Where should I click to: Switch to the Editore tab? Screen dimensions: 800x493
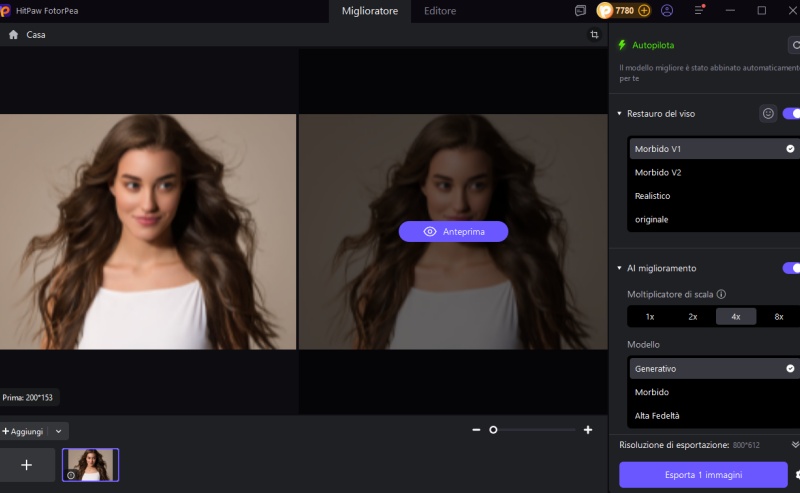coord(439,11)
